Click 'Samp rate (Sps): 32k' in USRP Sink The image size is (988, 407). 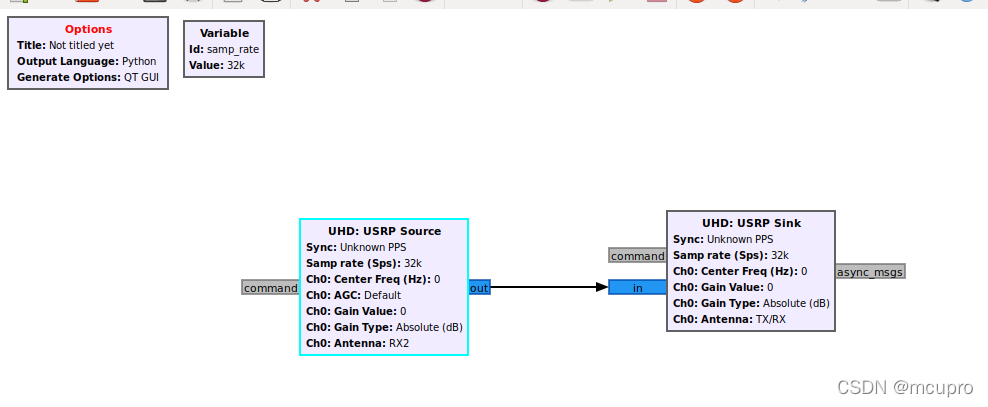pos(731,255)
